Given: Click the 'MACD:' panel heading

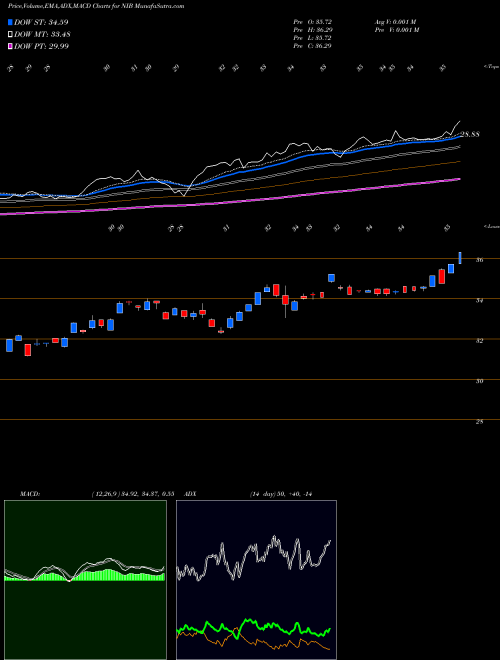Looking at the screenshot, I should tap(30, 494).
